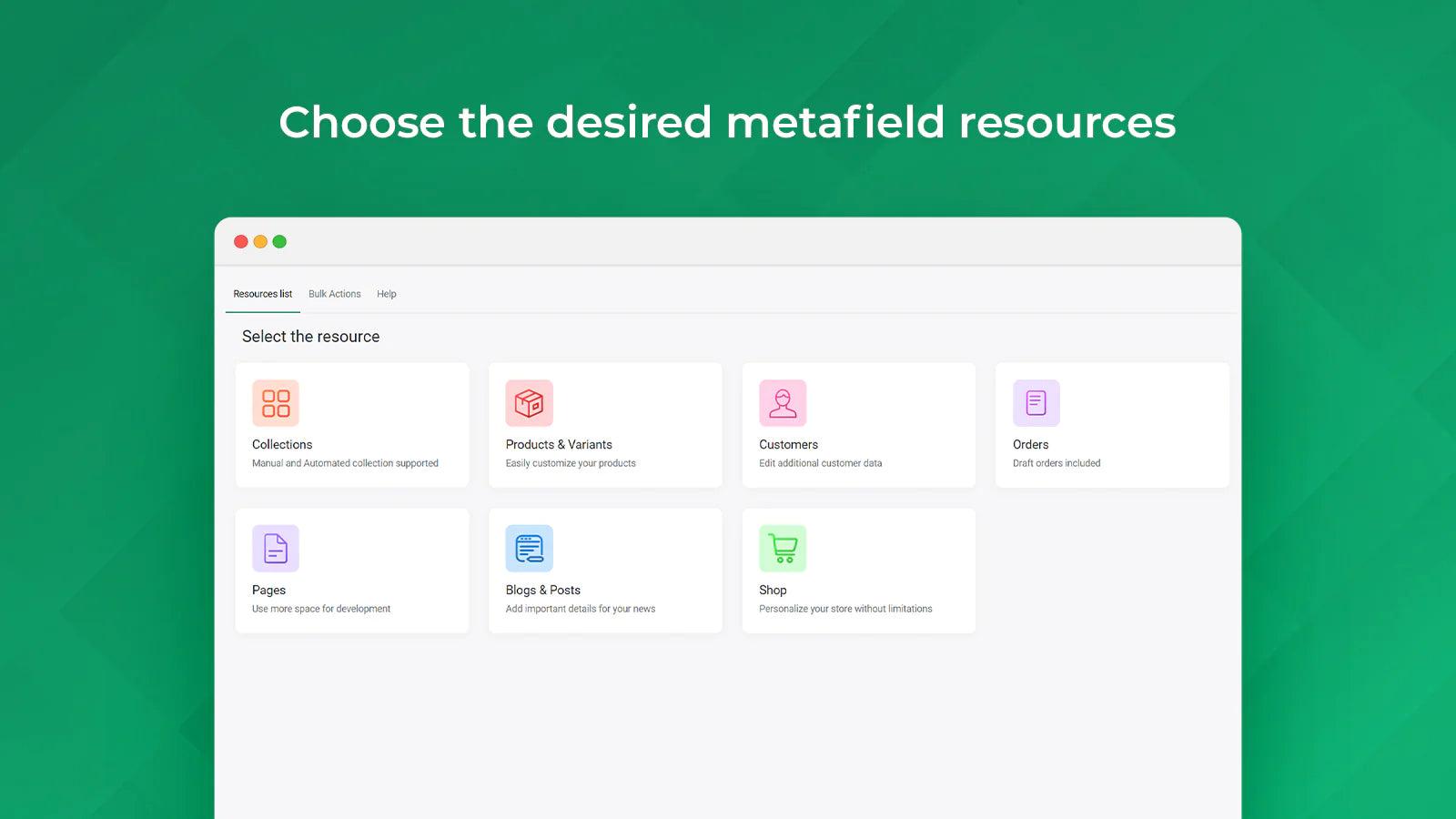Click the yellow minimize traffic light
Viewport: 1456px width, 819px height.
coord(260,242)
